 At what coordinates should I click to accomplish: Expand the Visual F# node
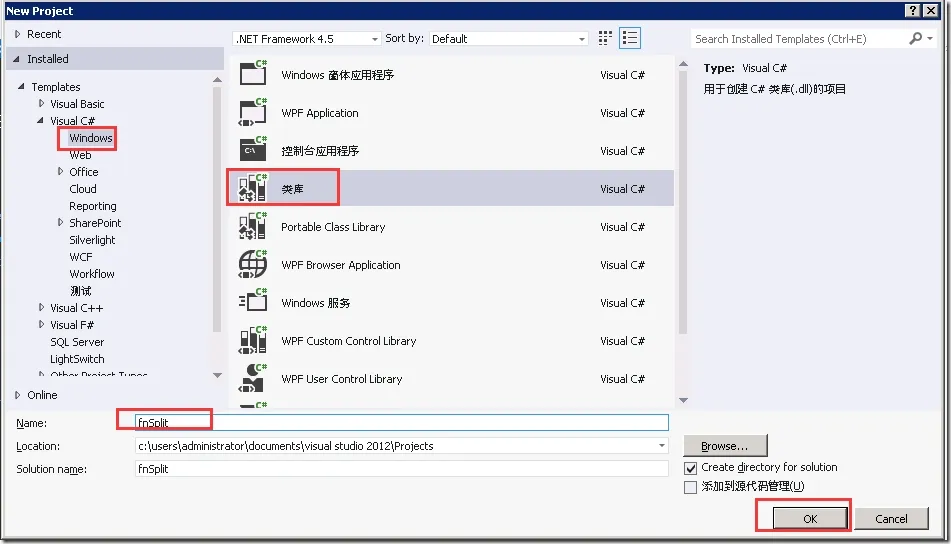[x=41, y=324]
